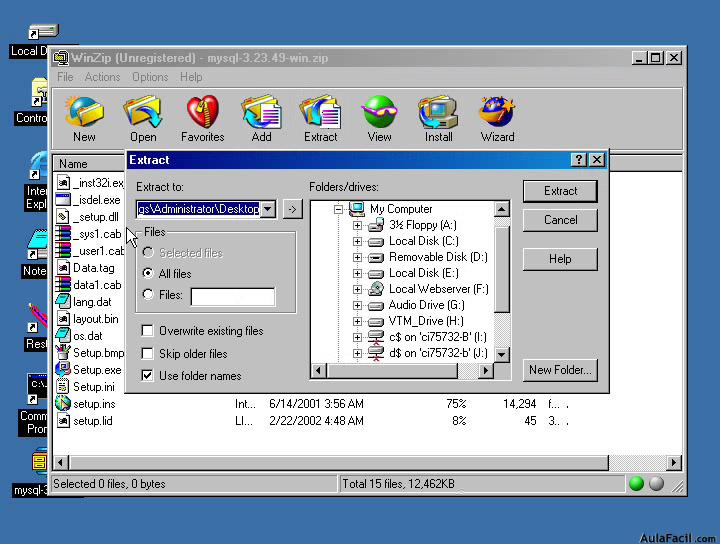Select the Removable Disk (D:) drive icon
The width and height of the screenshot is (720, 544).
(x=376, y=258)
